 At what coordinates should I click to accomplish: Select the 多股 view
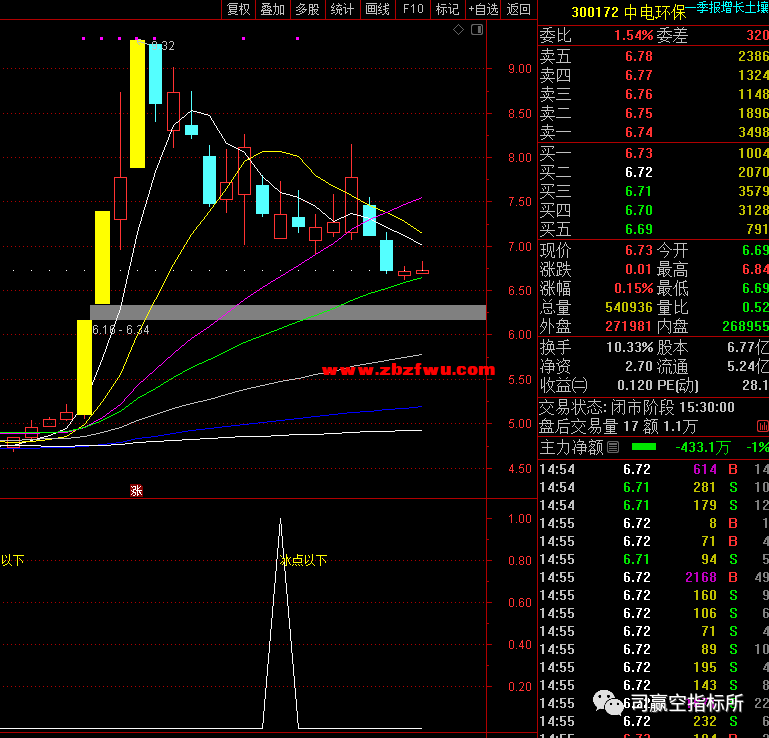click(308, 9)
